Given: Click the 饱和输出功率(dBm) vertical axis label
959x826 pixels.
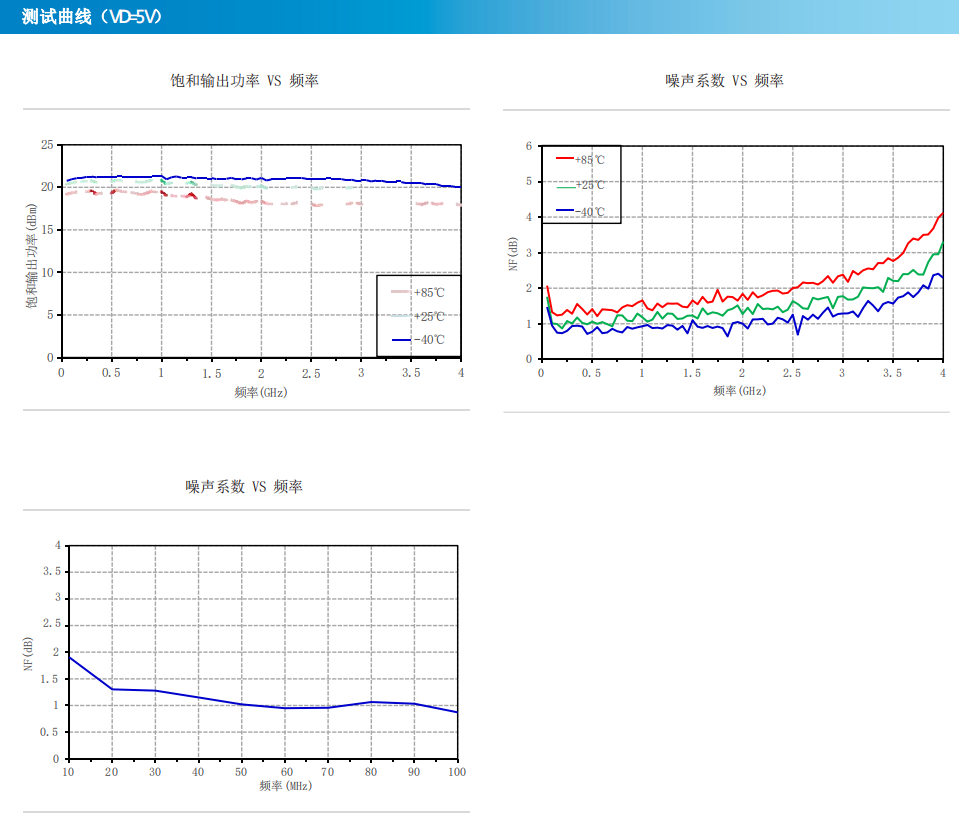Looking at the screenshot, I should click(x=31, y=256).
